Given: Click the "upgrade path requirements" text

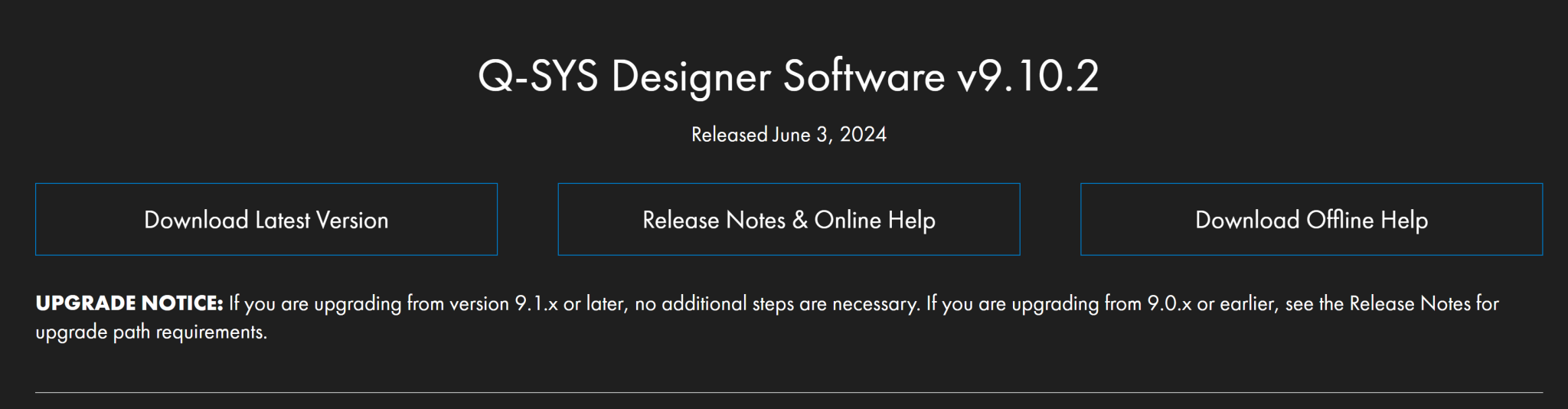Looking at the screenshot, I should pos(151,332).
